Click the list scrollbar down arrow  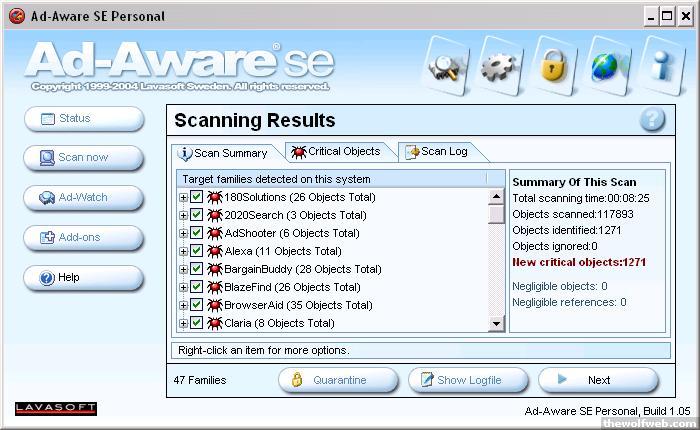(496, 324)
